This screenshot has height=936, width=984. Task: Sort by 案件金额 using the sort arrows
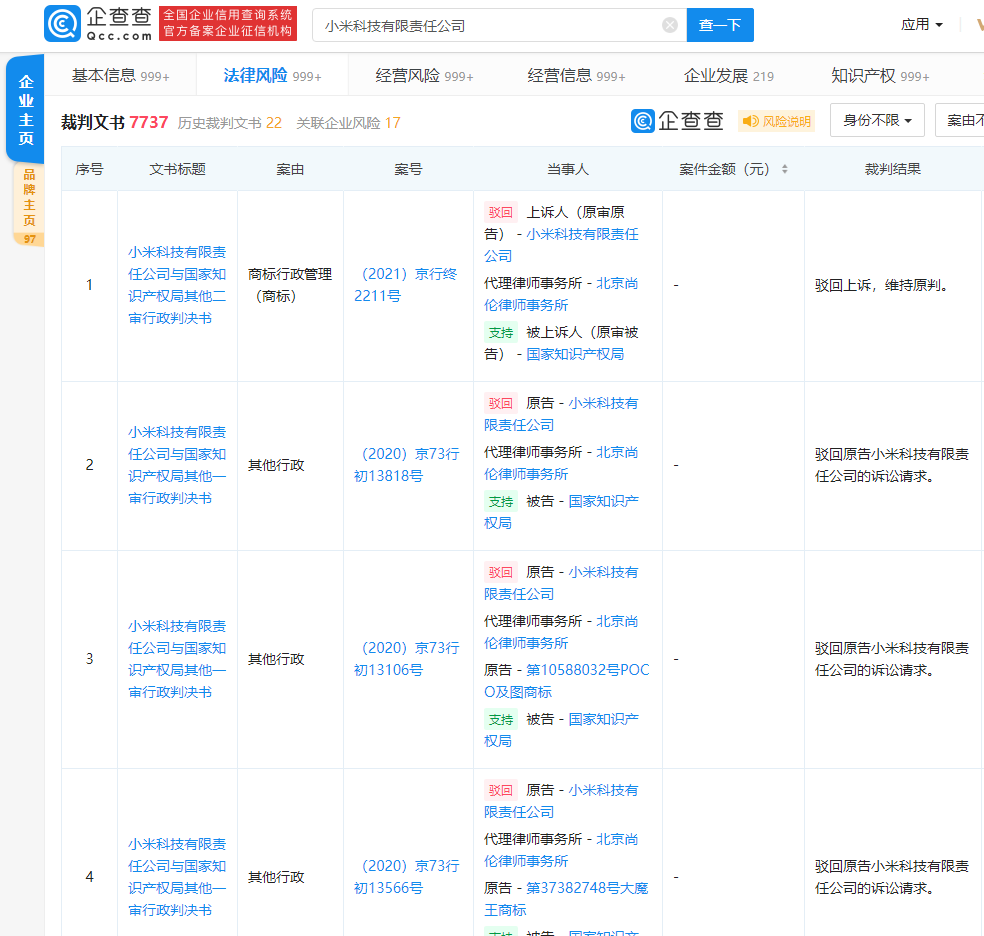(785, 170)
